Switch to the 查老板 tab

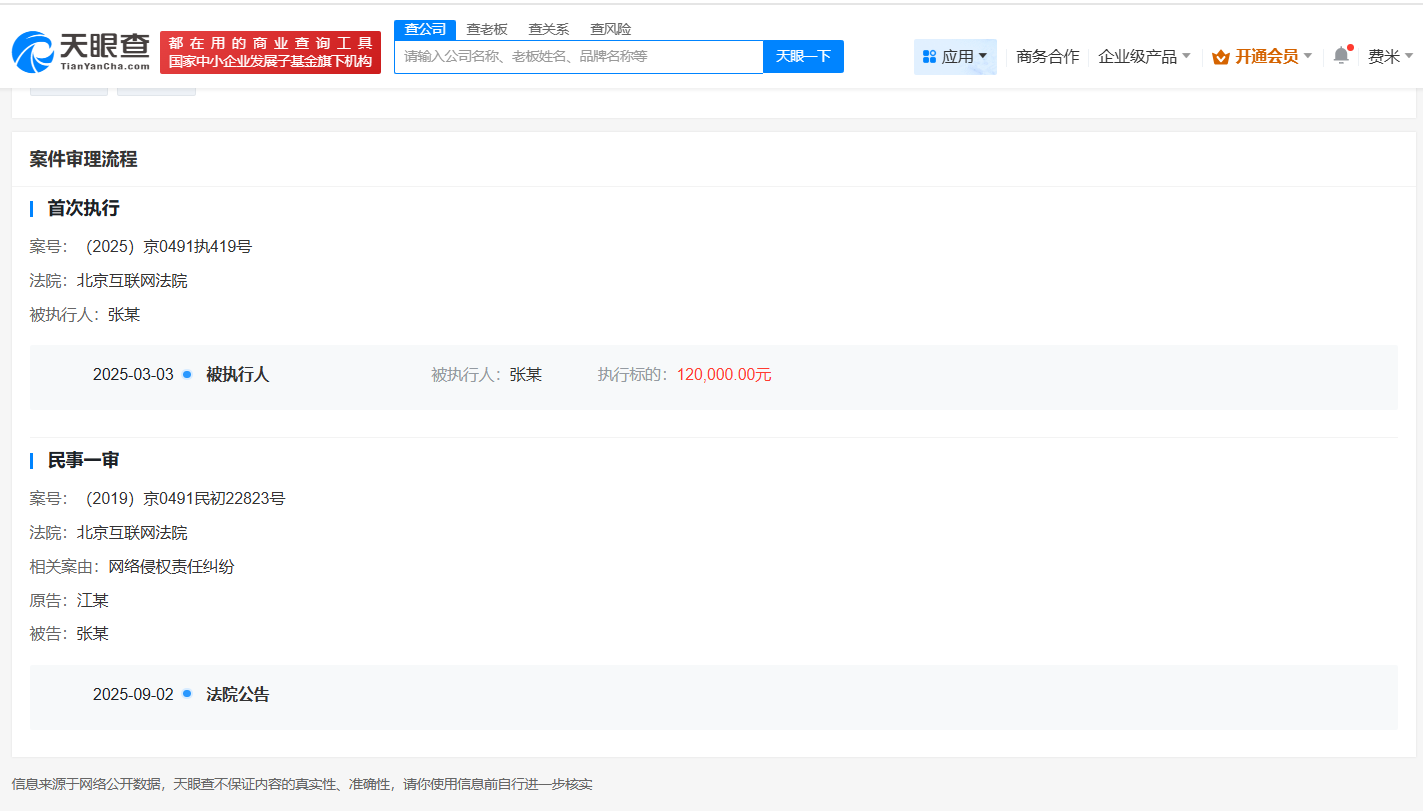click(487, 29)
